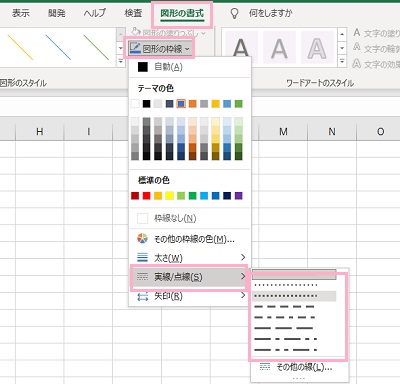Open the 太さ(W) submenu

point(189,258)
